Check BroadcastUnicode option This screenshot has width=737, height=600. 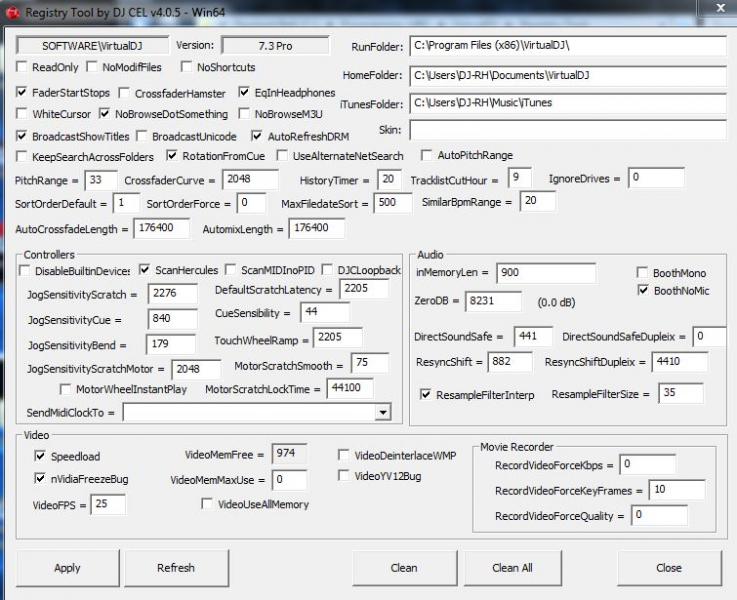coord(141,136)
